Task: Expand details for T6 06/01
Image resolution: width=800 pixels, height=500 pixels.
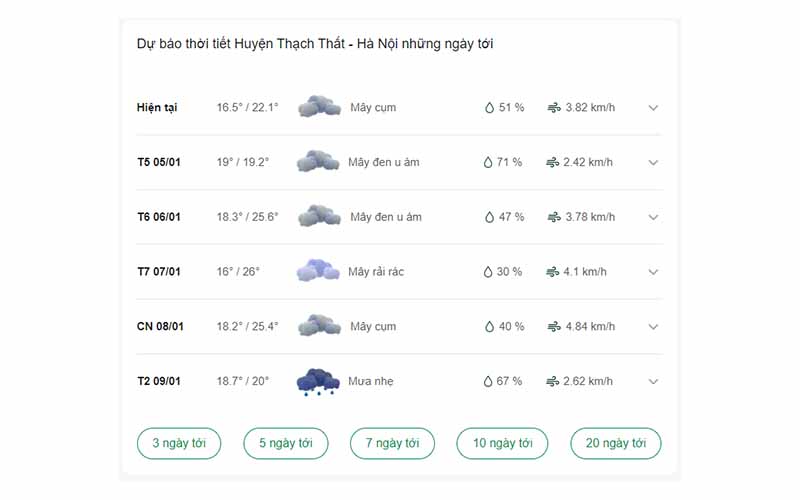Action: pos(653,217)
